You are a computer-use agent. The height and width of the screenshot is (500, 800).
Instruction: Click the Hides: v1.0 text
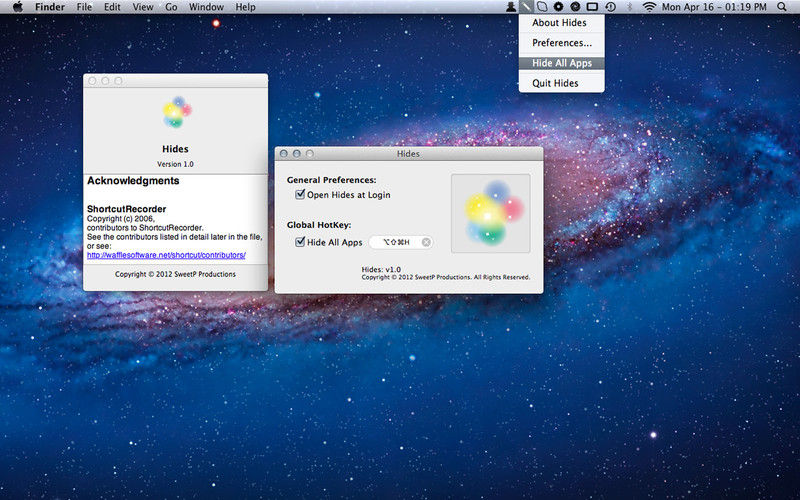381,269
